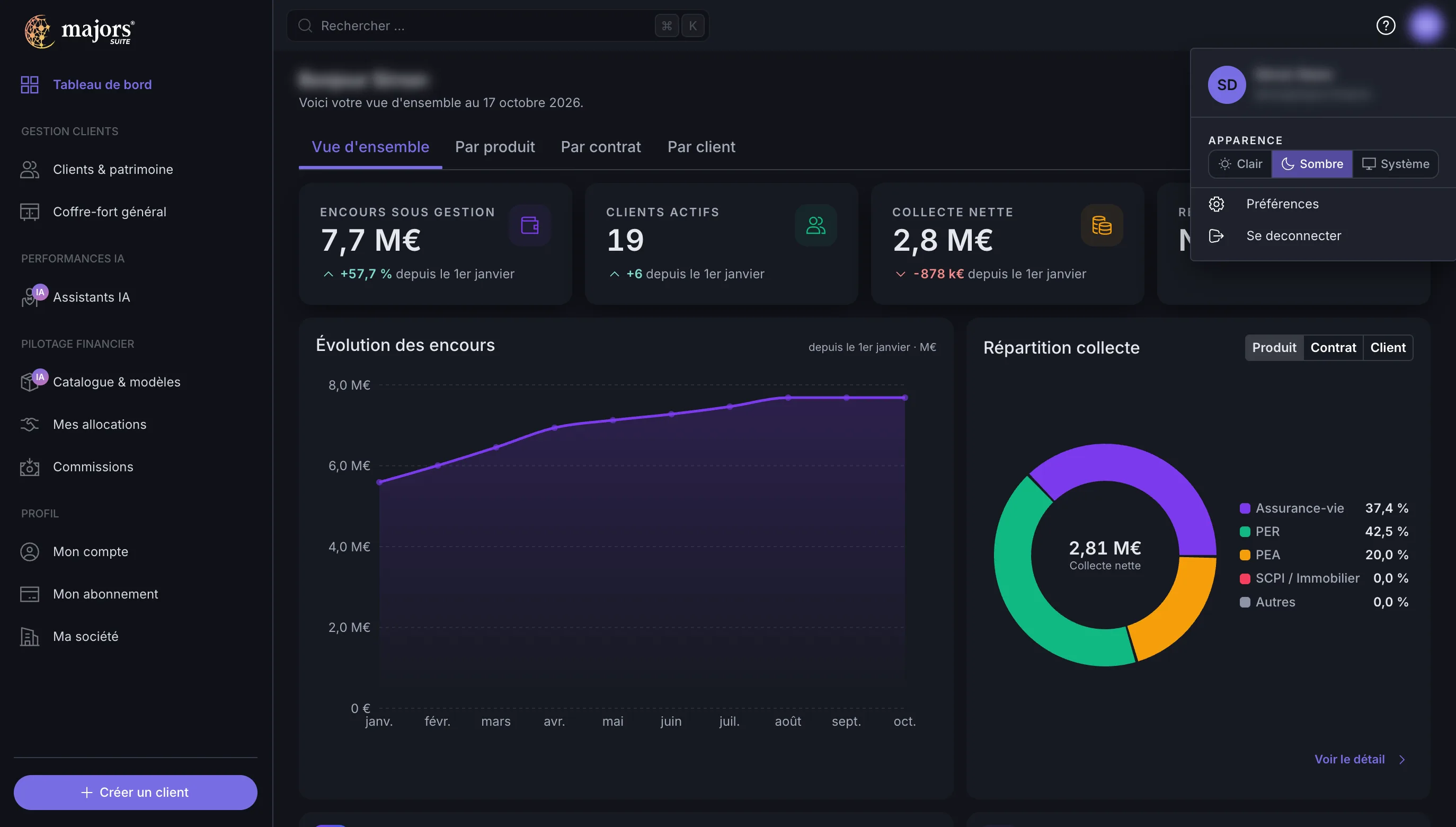This screenshot has height=827, width=1456.
Task: Open the Voir le détail link
Action: coord(1350,759)
